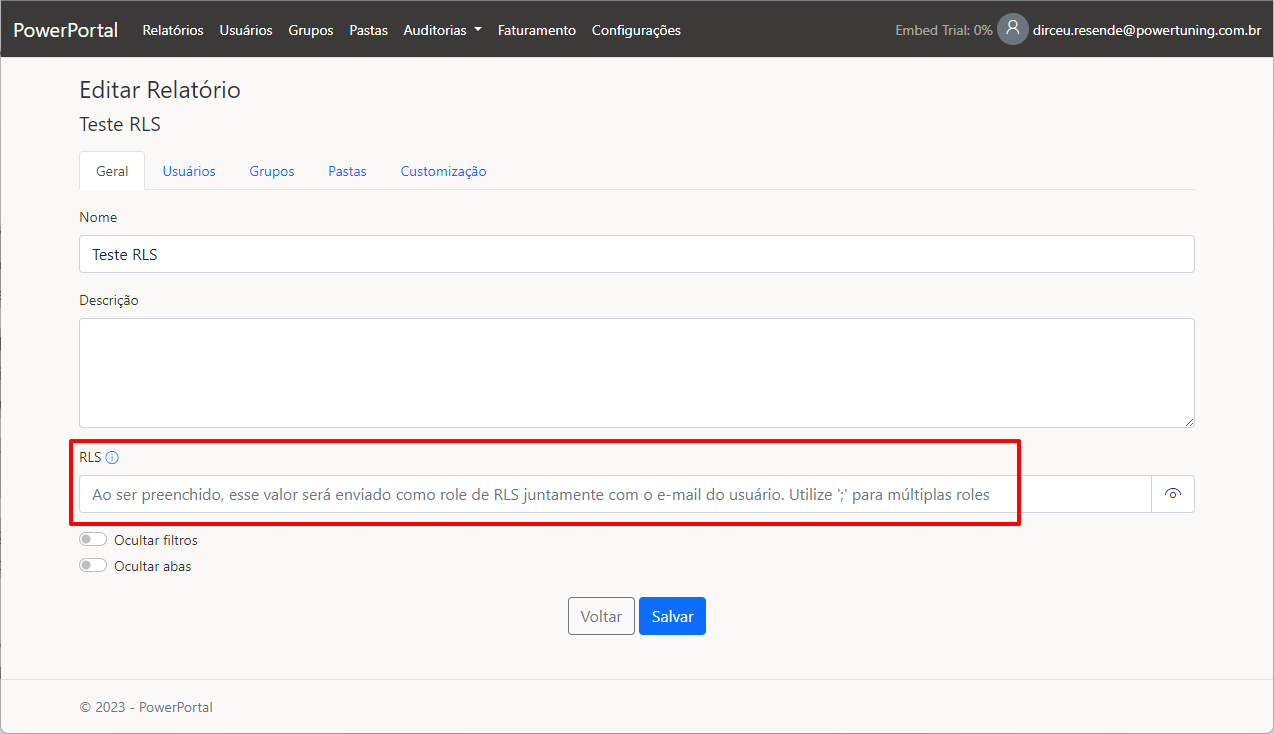Select the Pastas tab

(347, 171)
